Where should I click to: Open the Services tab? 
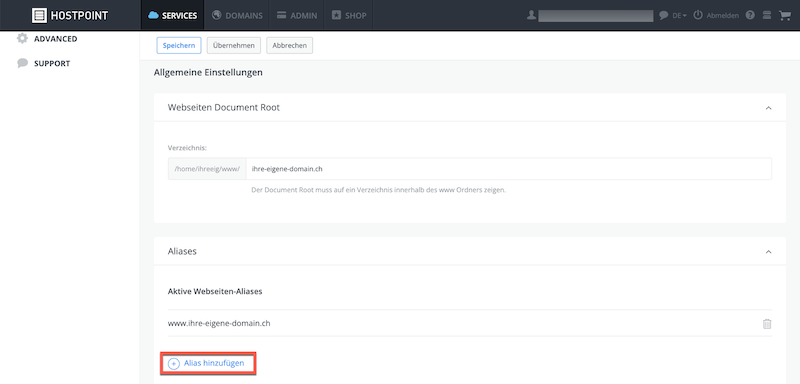pyautogui.click(x=172, y=15)
